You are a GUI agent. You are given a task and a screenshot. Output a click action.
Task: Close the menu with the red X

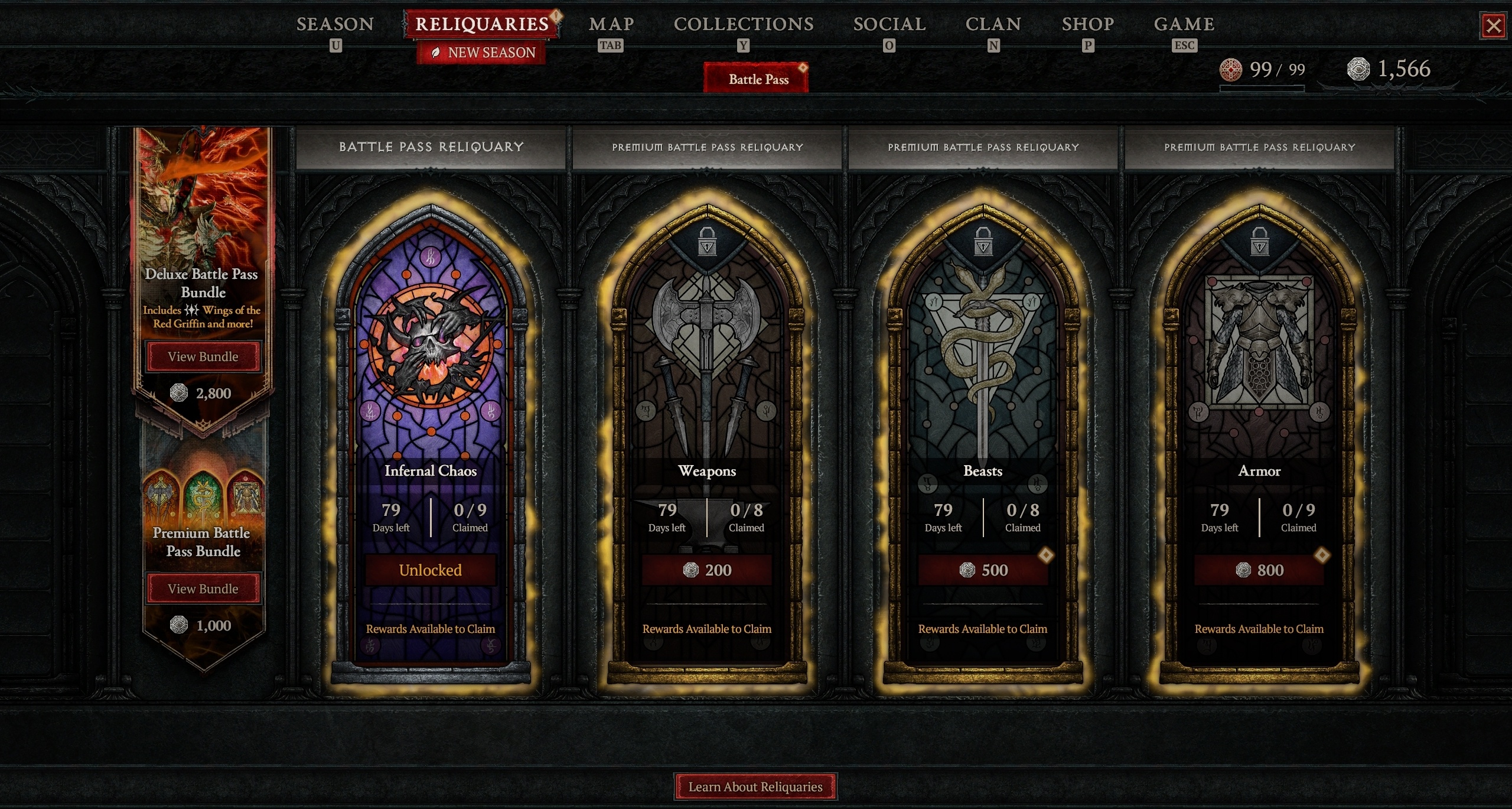[1494, 26]
